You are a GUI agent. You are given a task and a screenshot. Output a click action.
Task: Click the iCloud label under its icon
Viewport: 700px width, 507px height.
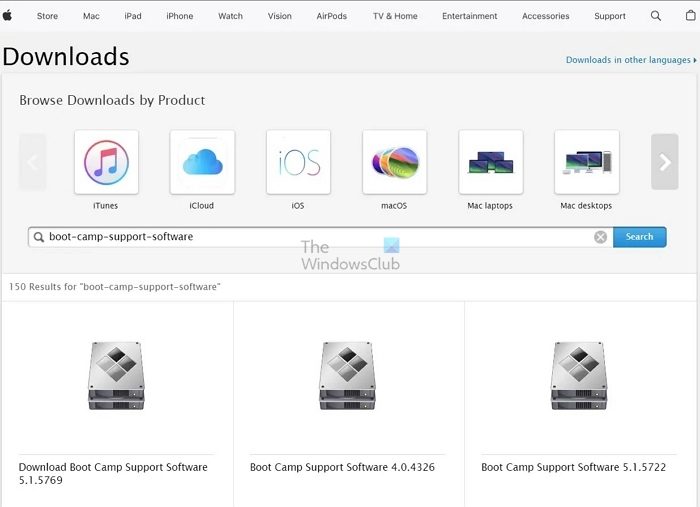pyautogui.click(x=201, y=206)
